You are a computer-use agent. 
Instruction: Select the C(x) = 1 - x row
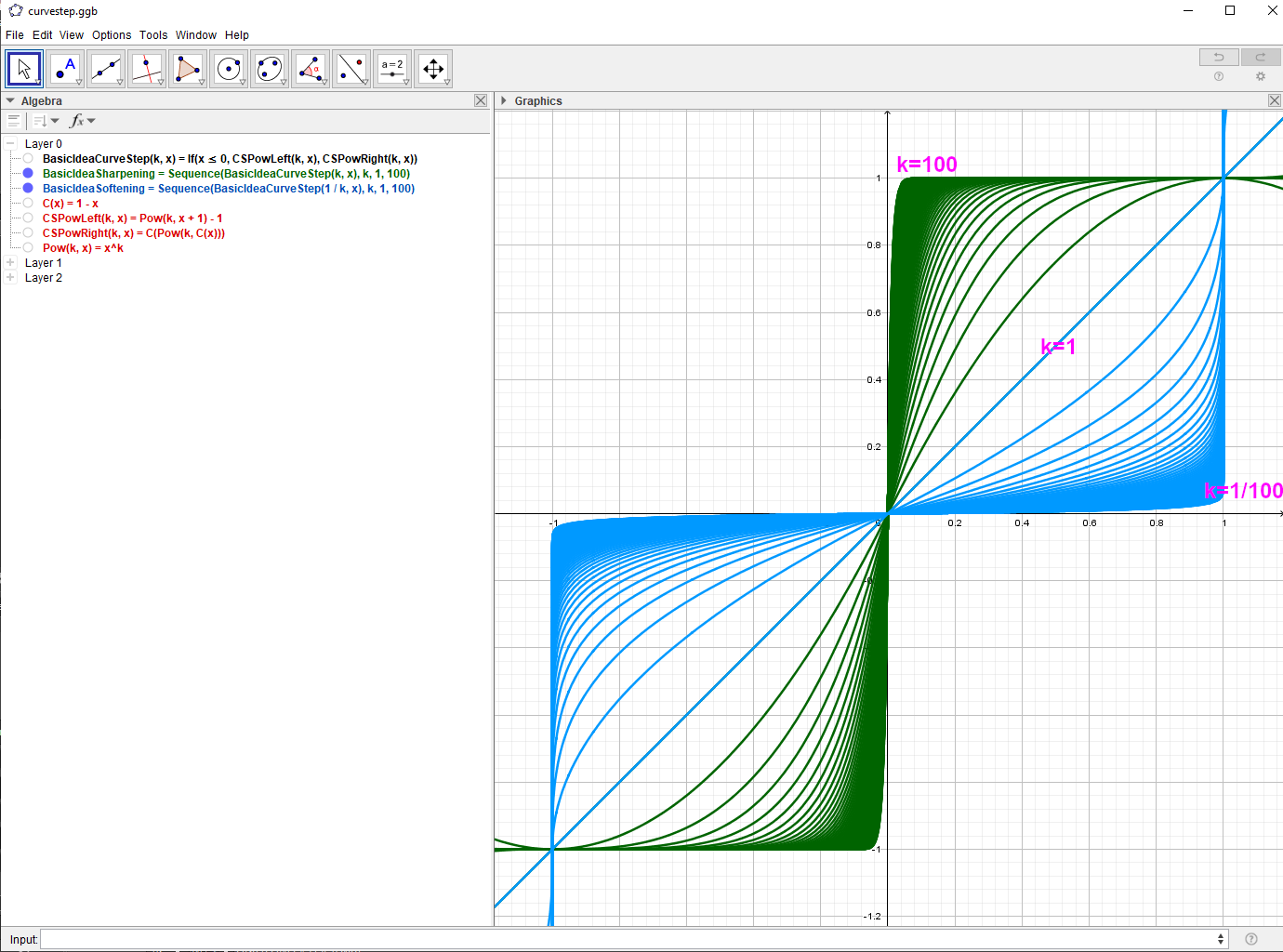click(71, 204)
